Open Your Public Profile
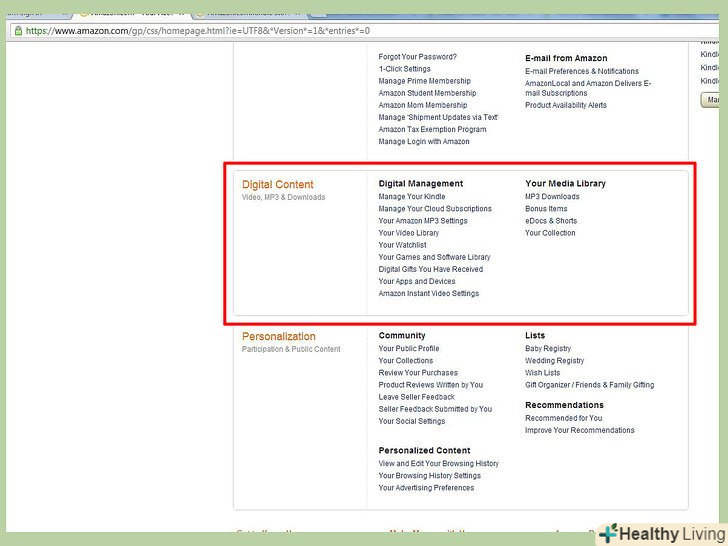 click(409, 348)
